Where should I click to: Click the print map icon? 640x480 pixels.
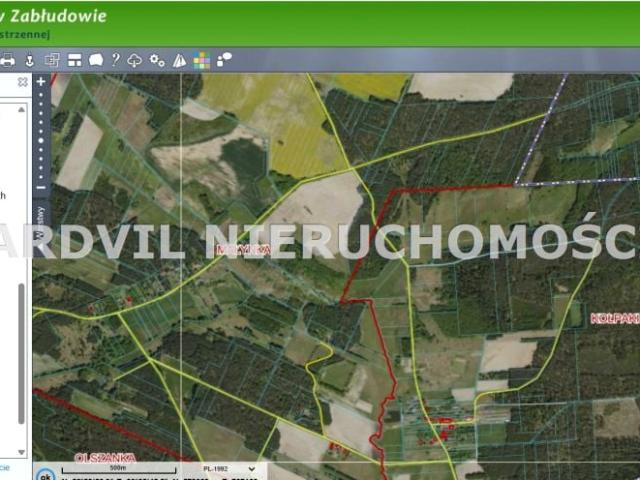[x=7, y=60]
